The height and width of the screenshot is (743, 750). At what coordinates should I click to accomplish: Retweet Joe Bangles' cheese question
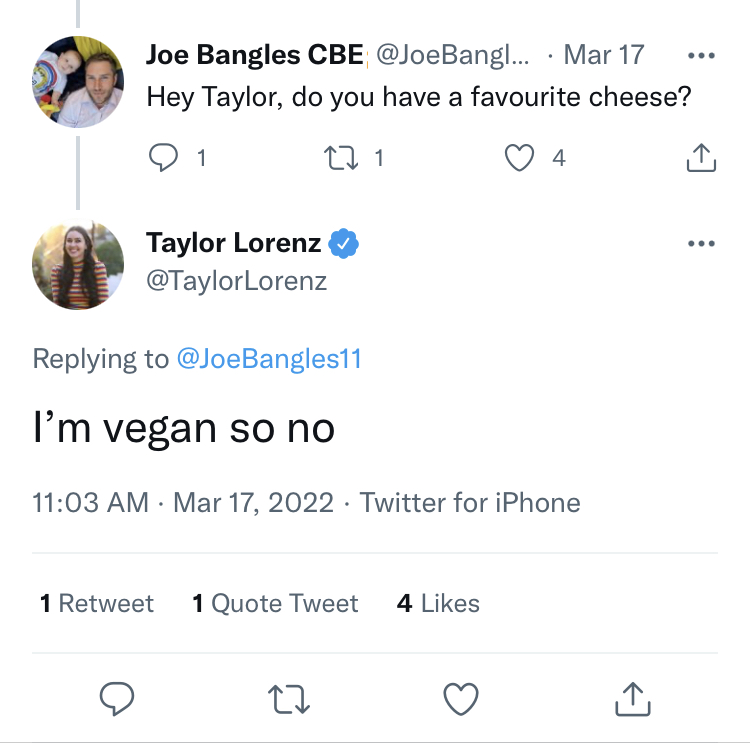click(x=341, y=158)
